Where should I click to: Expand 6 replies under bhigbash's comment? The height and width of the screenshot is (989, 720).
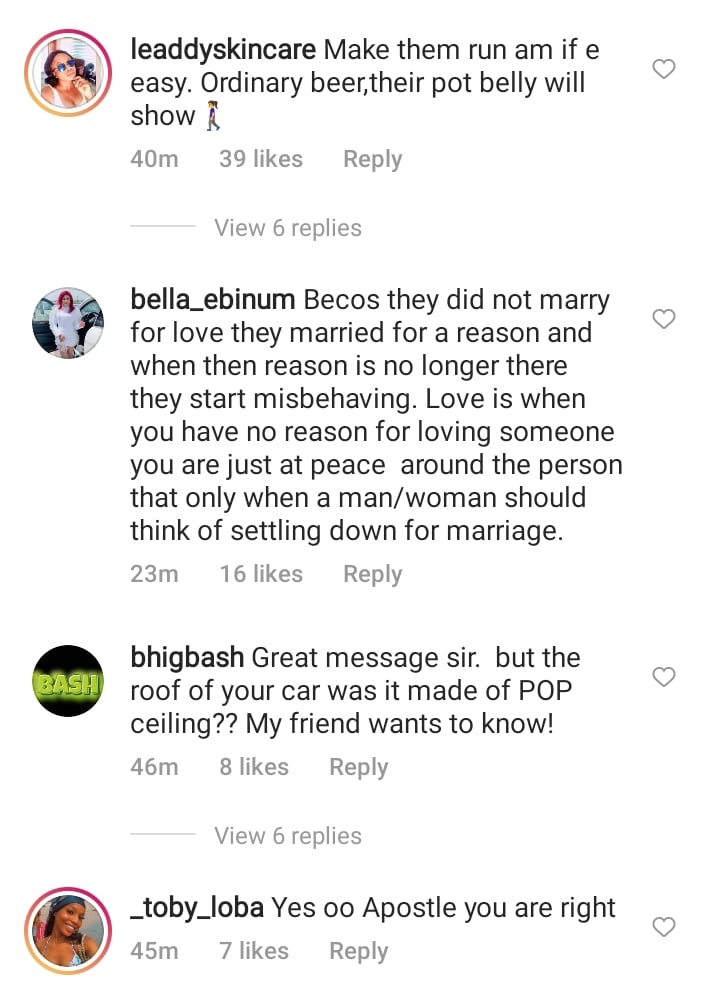tap(287, 836)
